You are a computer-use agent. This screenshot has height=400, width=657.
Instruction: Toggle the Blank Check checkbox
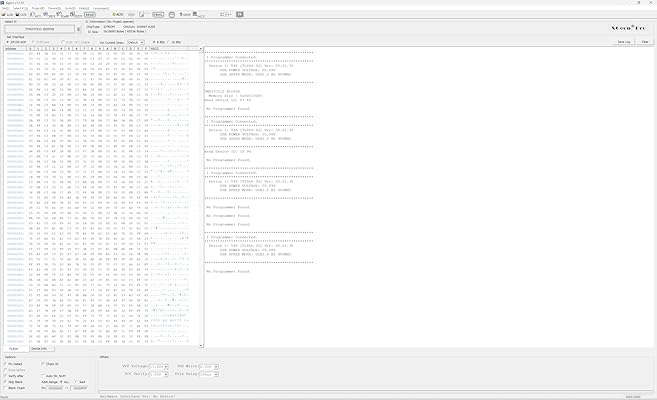[5, 388]
